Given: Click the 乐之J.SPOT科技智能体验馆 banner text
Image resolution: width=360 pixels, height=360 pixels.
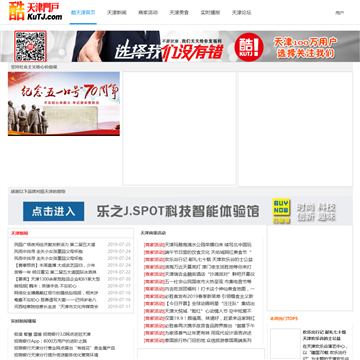Looking at the screenshot, I should [178, 211].
